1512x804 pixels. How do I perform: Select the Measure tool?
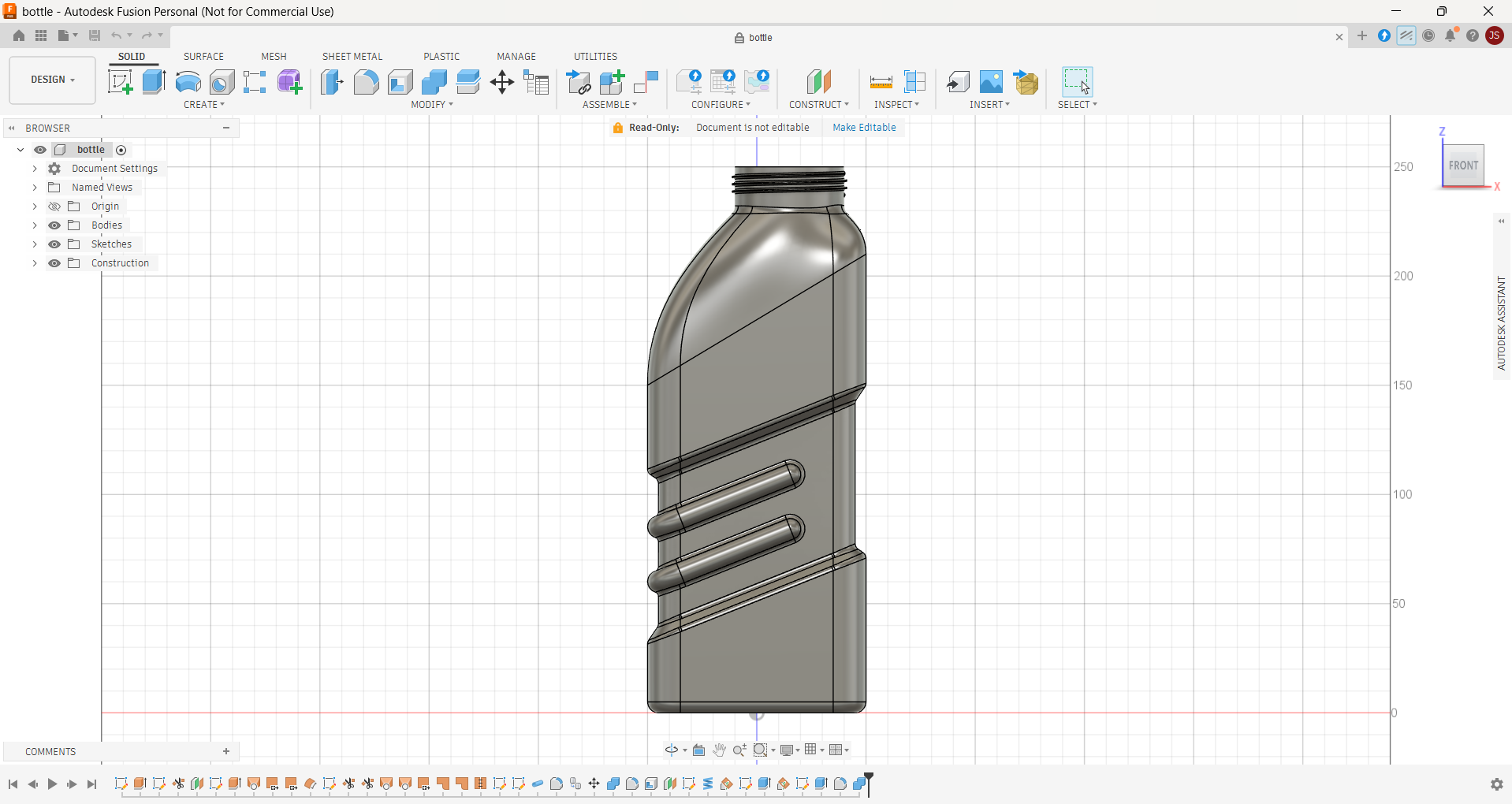click(881, 82)
